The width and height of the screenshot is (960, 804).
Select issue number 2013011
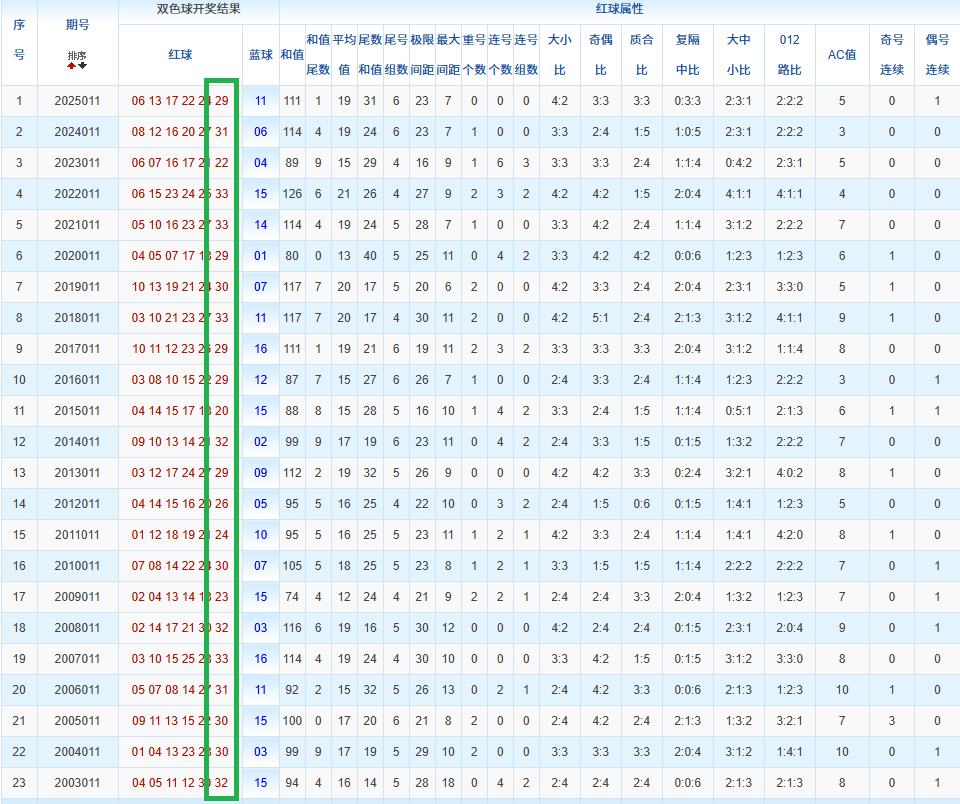pyautogui.click(x=77, y=473)
